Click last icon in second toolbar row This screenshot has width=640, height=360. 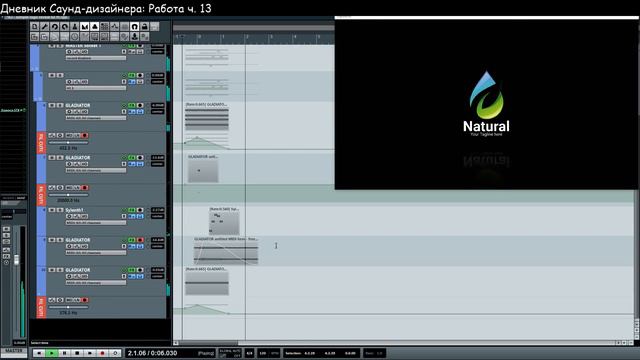tap(144, 37)
